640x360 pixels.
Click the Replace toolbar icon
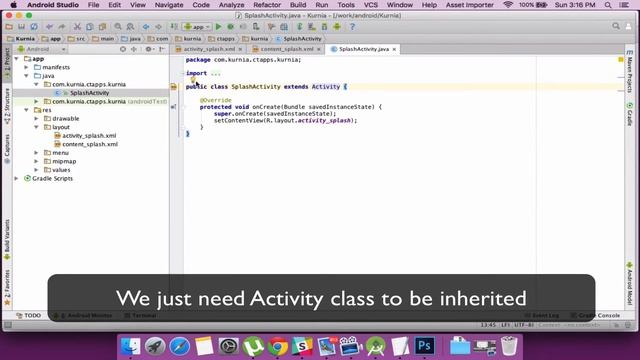[x=130, y=27]
